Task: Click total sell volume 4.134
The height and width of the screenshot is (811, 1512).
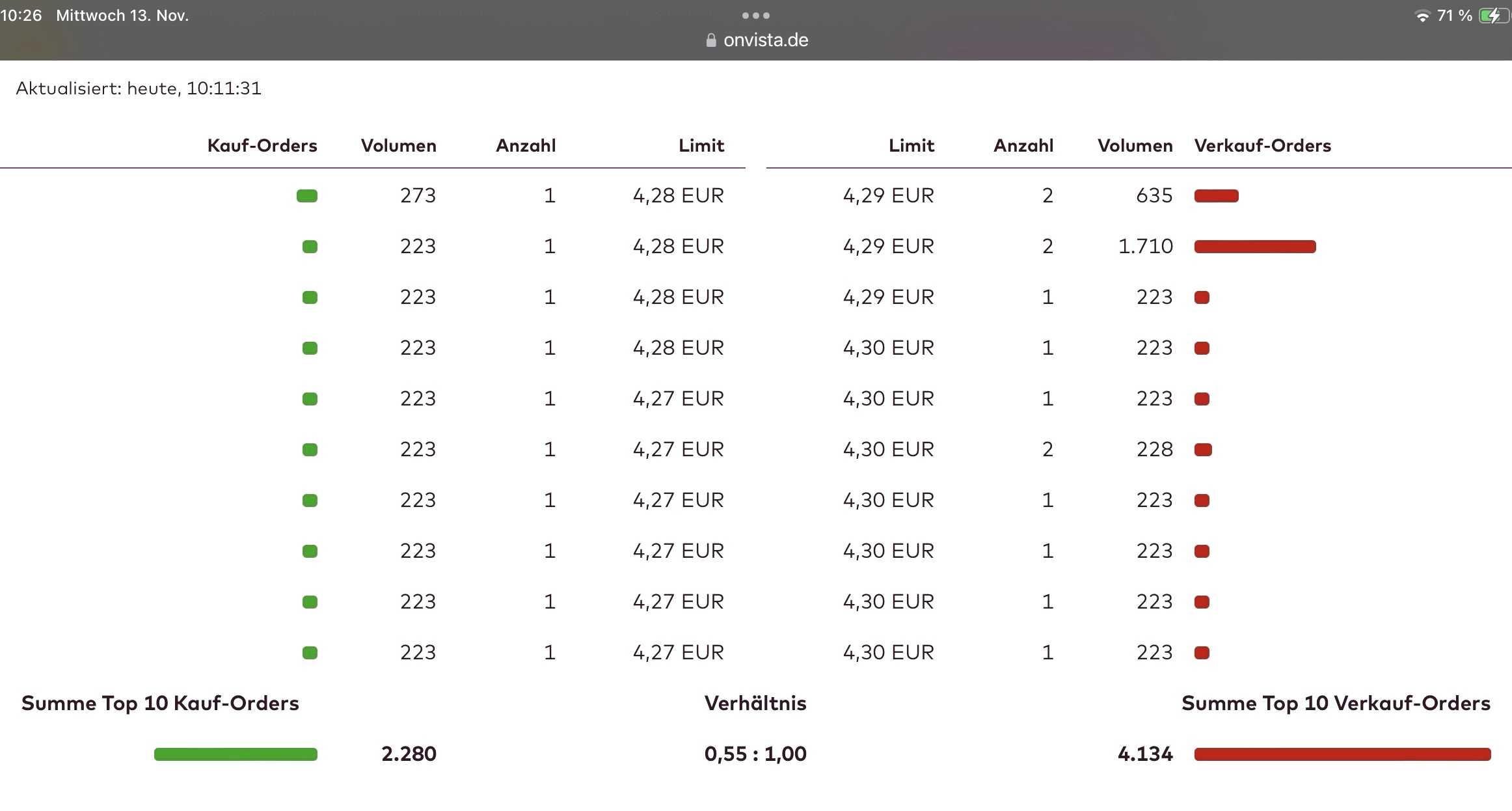Action: [1145, 754]
